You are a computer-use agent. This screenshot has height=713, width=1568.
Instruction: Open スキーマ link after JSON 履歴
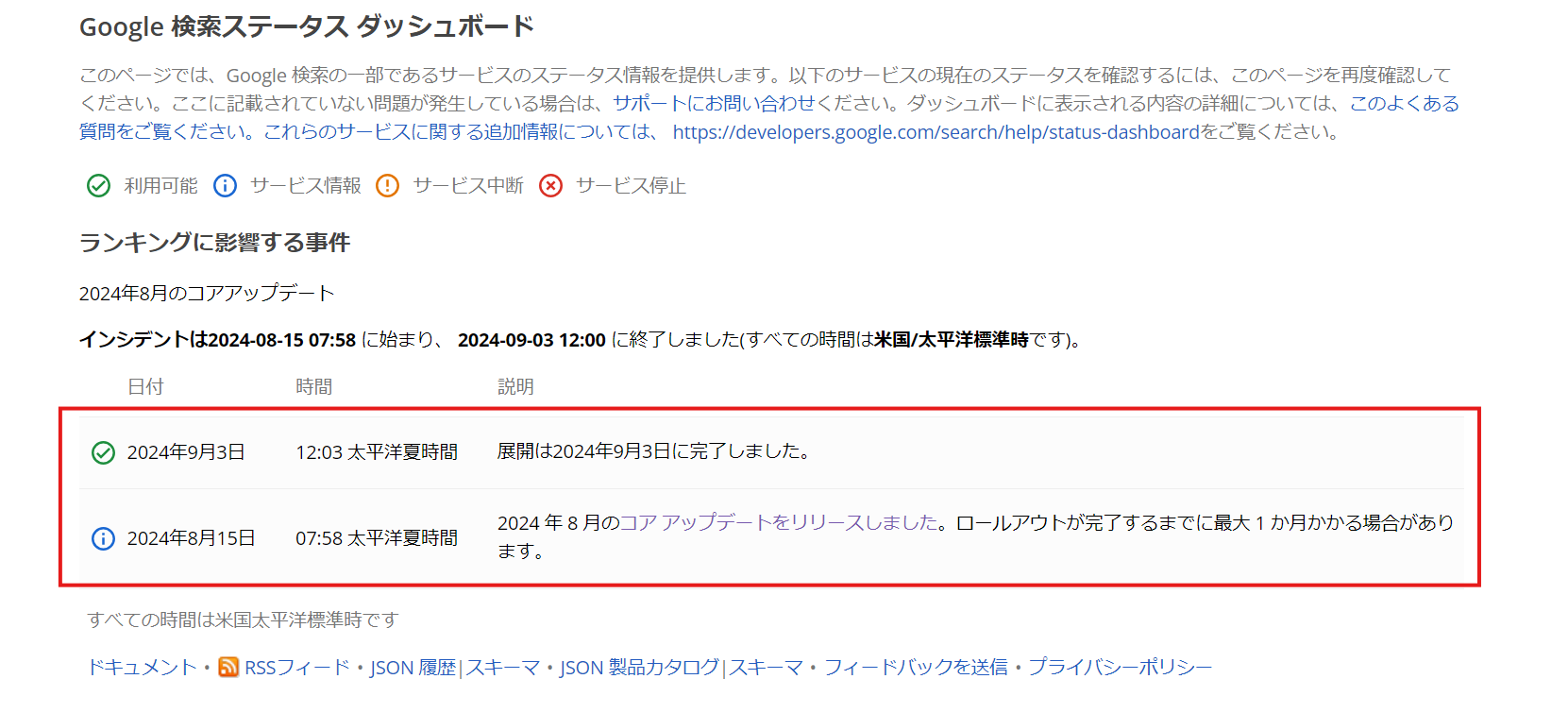click(502, 668)
